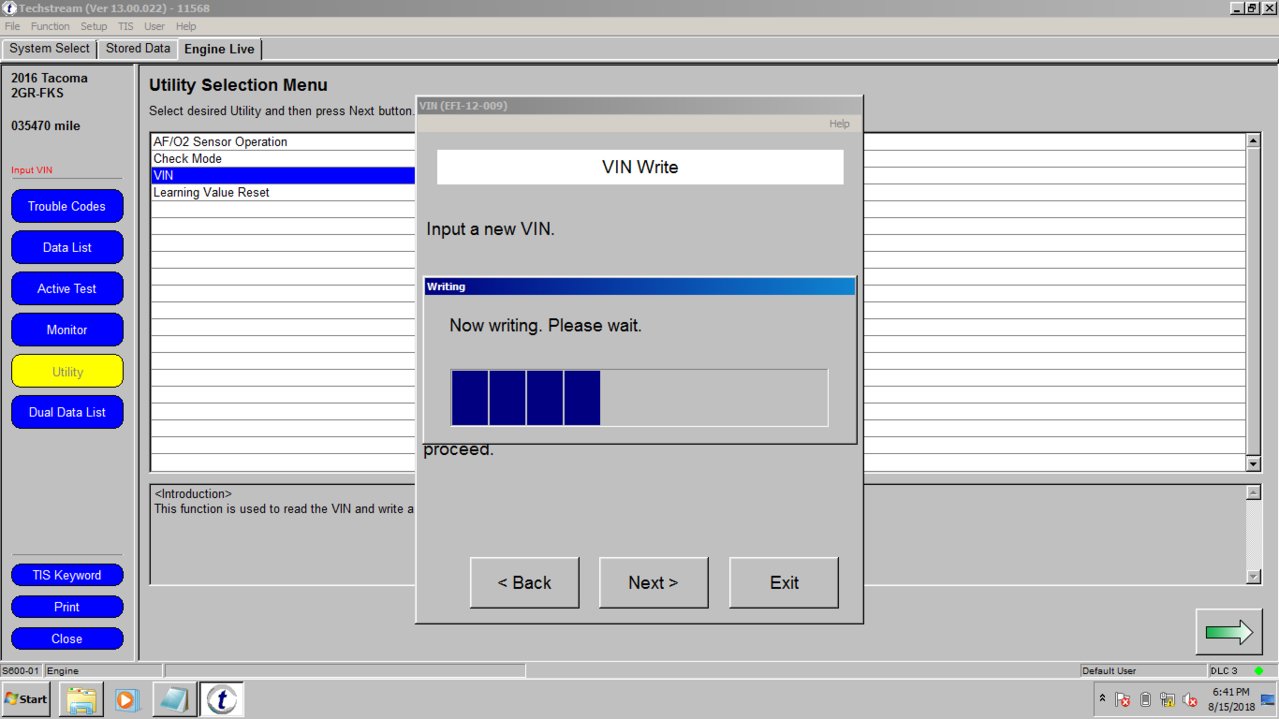Viewport: 1279px width, 719px height.
Task: Show hidden system tray icons
Action: [1102, 699]
